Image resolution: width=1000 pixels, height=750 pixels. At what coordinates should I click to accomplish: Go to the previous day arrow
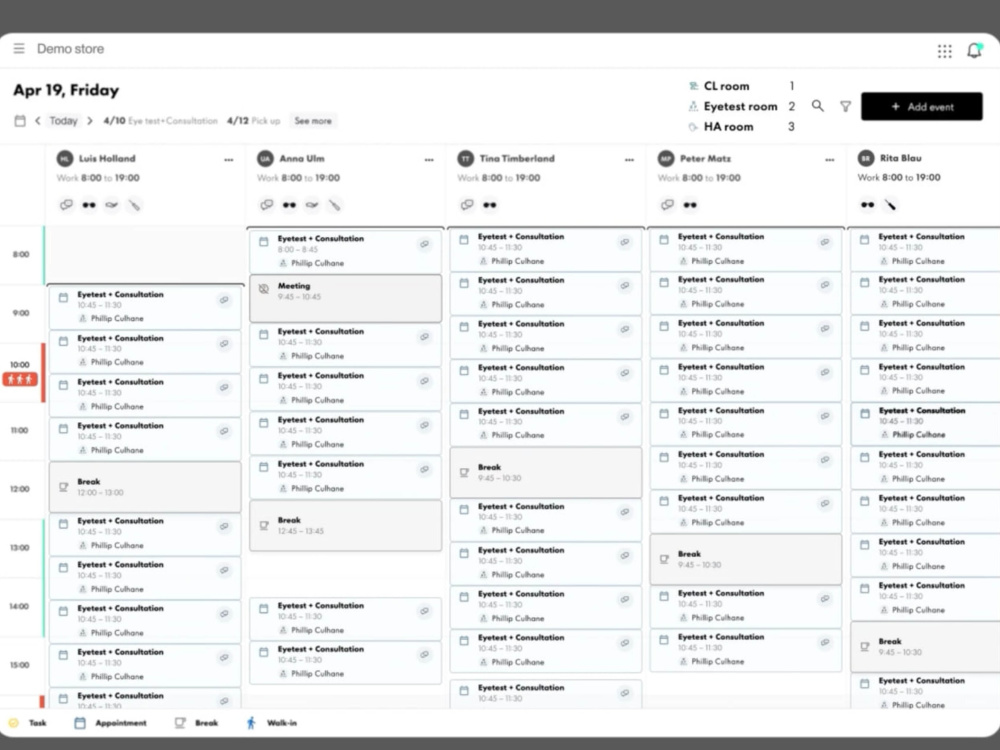click(38, 121)
